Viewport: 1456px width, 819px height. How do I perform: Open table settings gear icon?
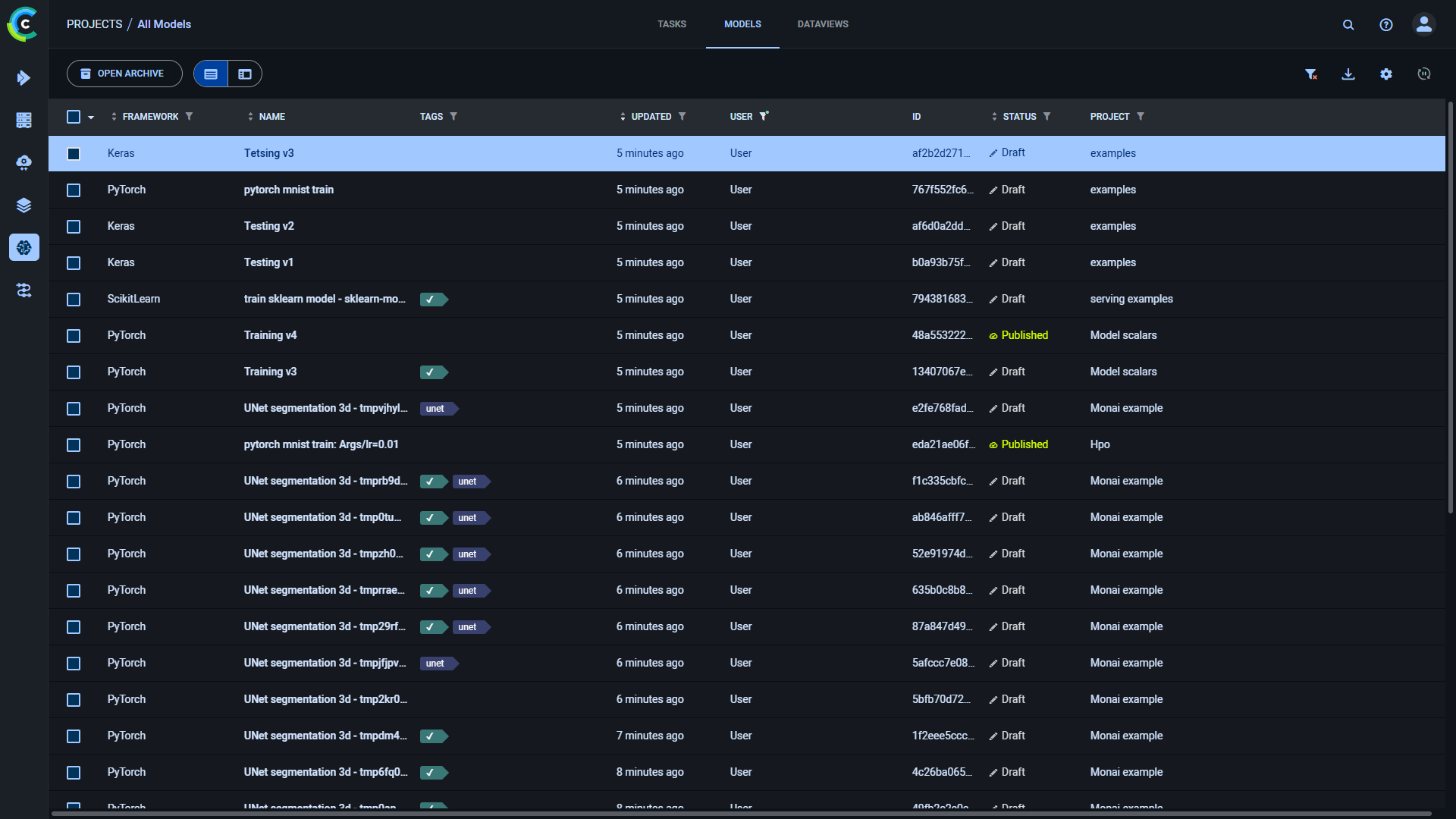pyautogui.click(x=1386, y=74)
